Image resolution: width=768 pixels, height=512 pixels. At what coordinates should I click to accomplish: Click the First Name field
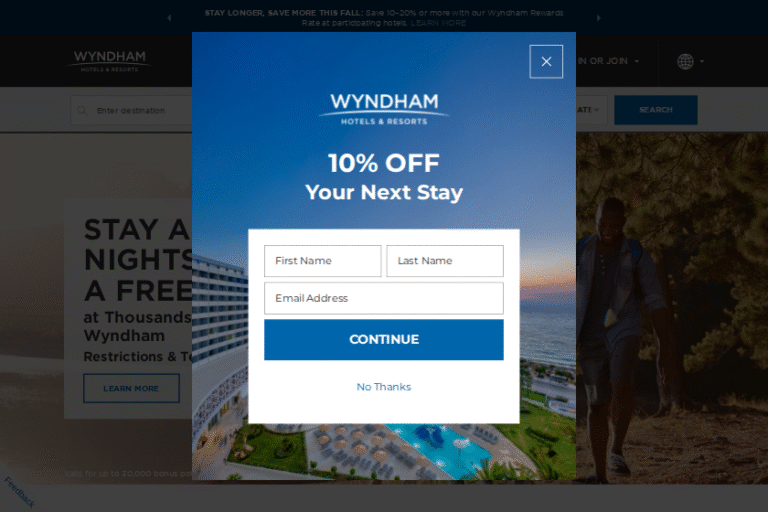click(x=322, y=261)
